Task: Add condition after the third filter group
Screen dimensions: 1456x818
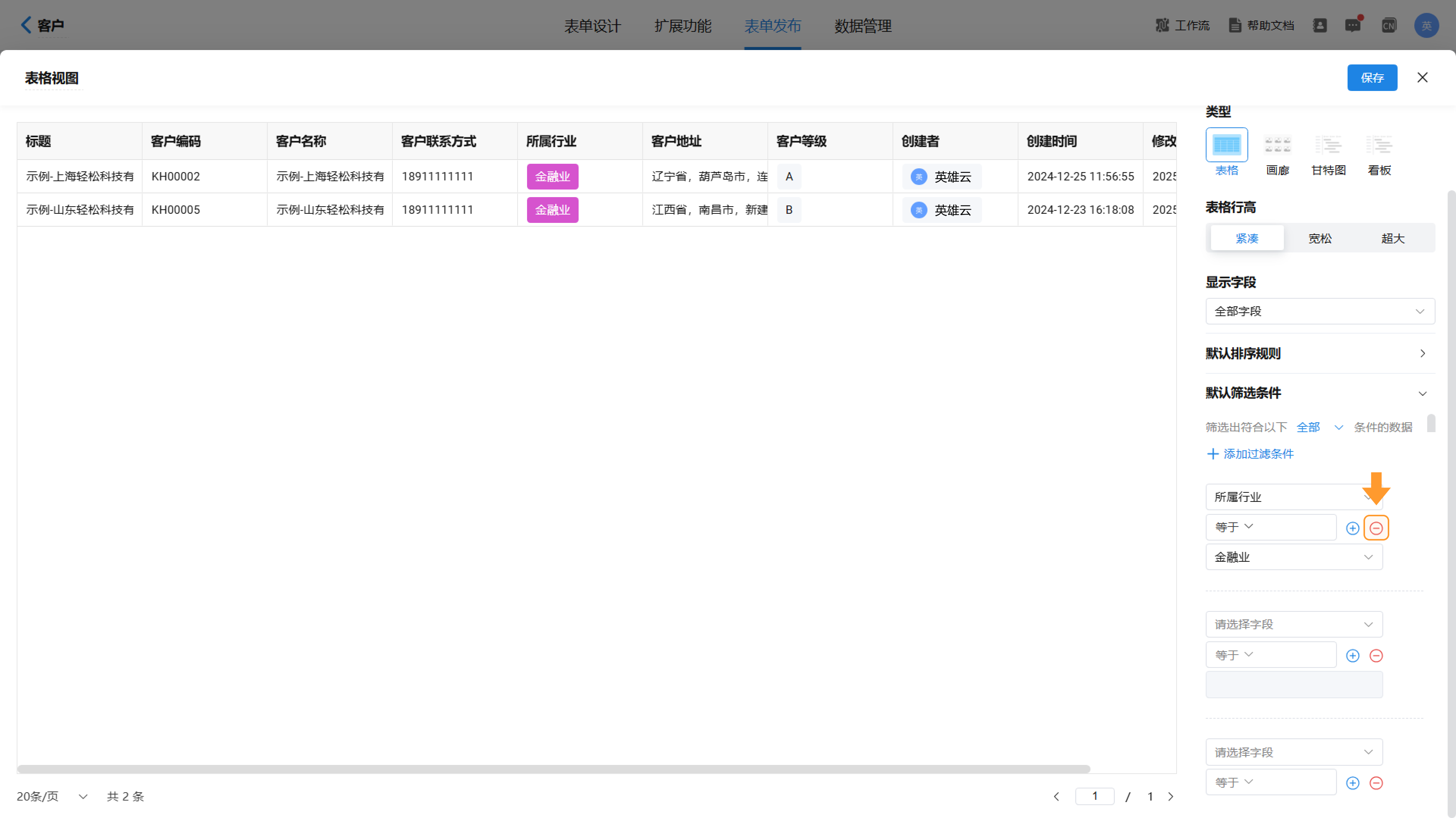Action: (1352, 783)
